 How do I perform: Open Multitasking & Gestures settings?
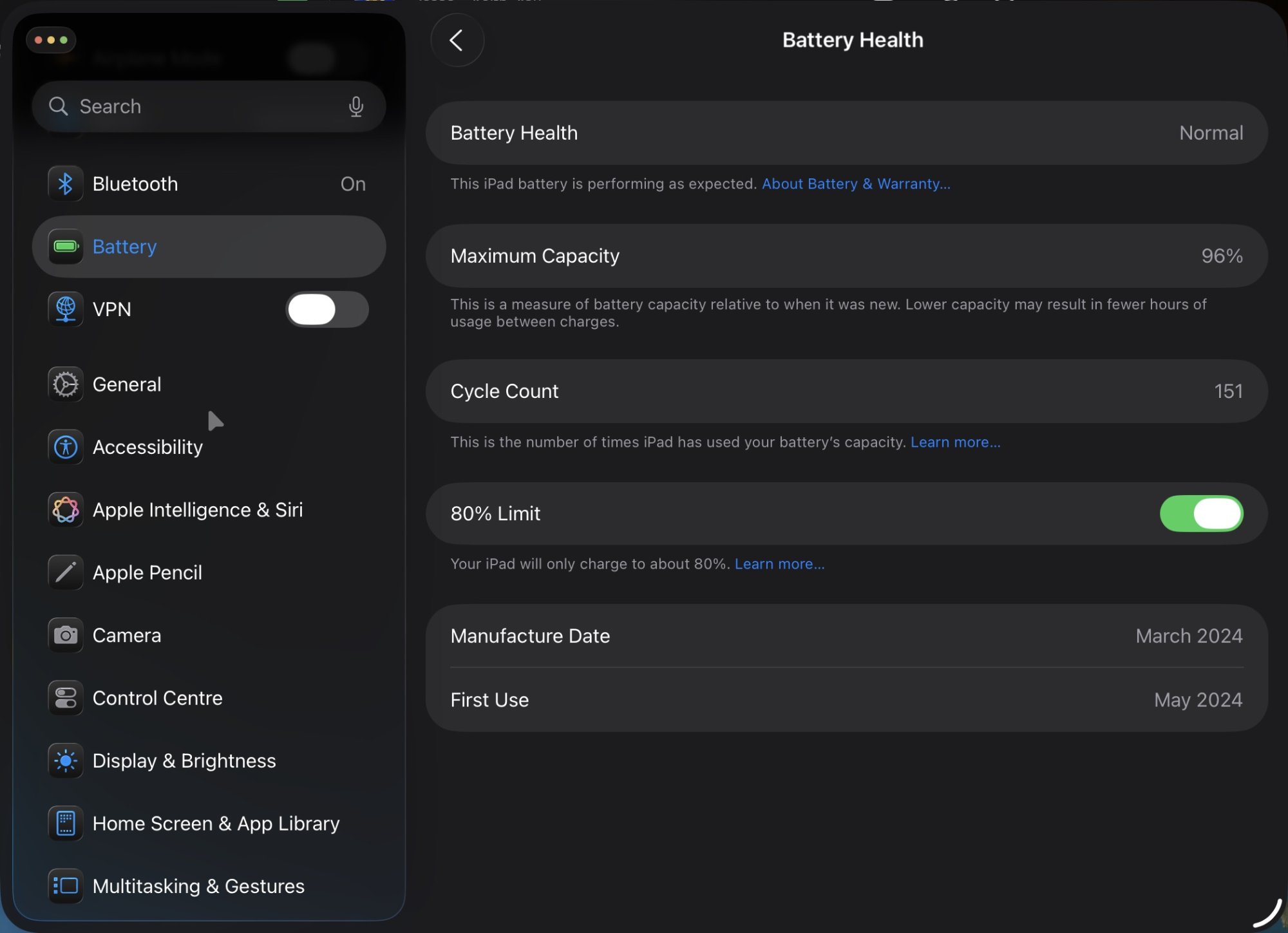pyautogui.click(x=198, y=887)
